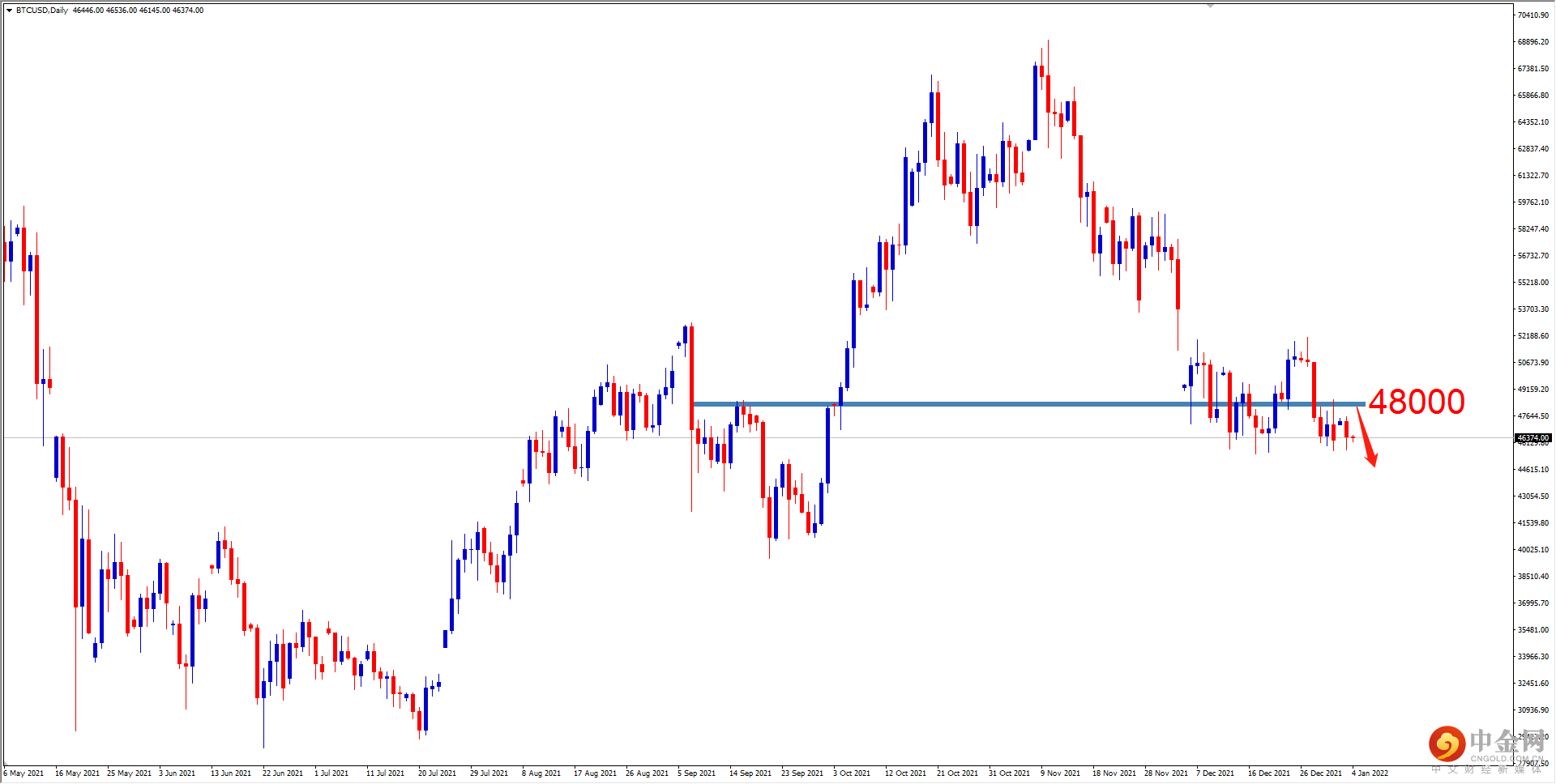Click the 36995.70 price axis label
Image resolution: width=1556 pixels, height=784 pixels.
[1533, 603]
